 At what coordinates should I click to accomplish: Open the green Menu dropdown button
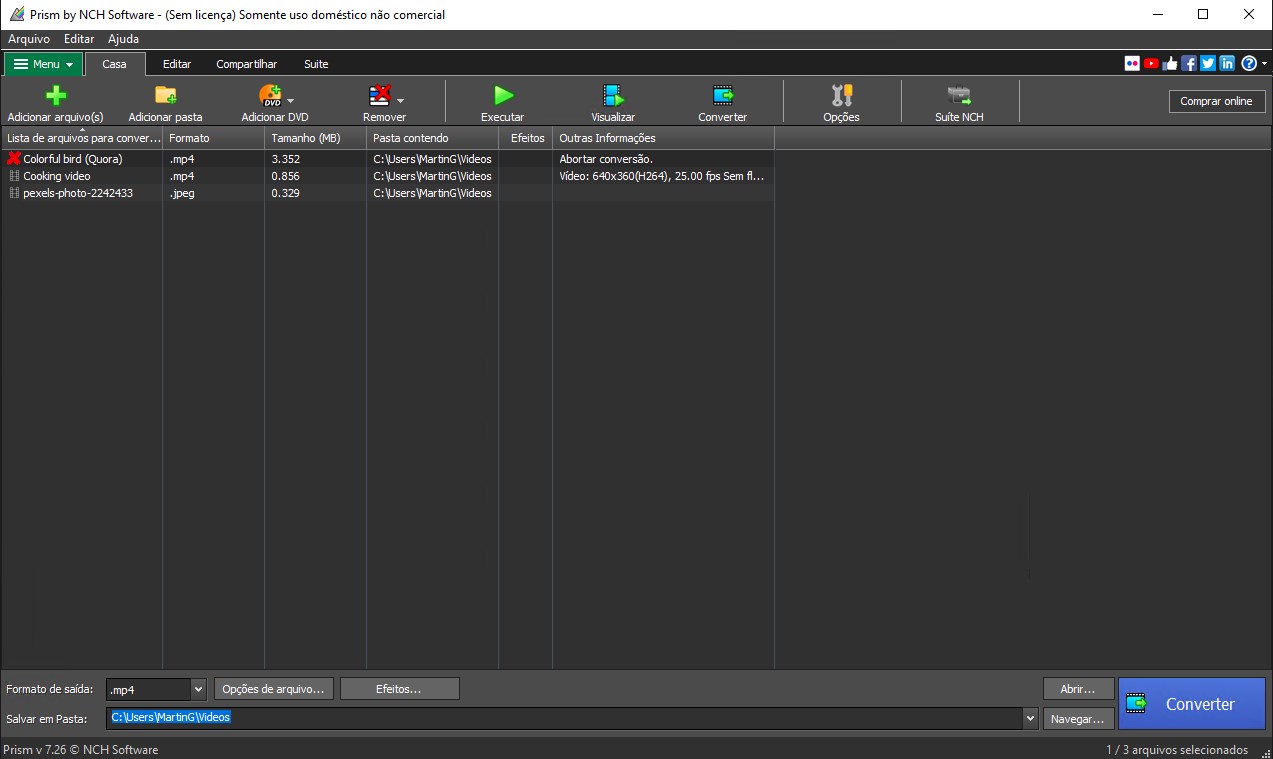(x=43, y=64)
